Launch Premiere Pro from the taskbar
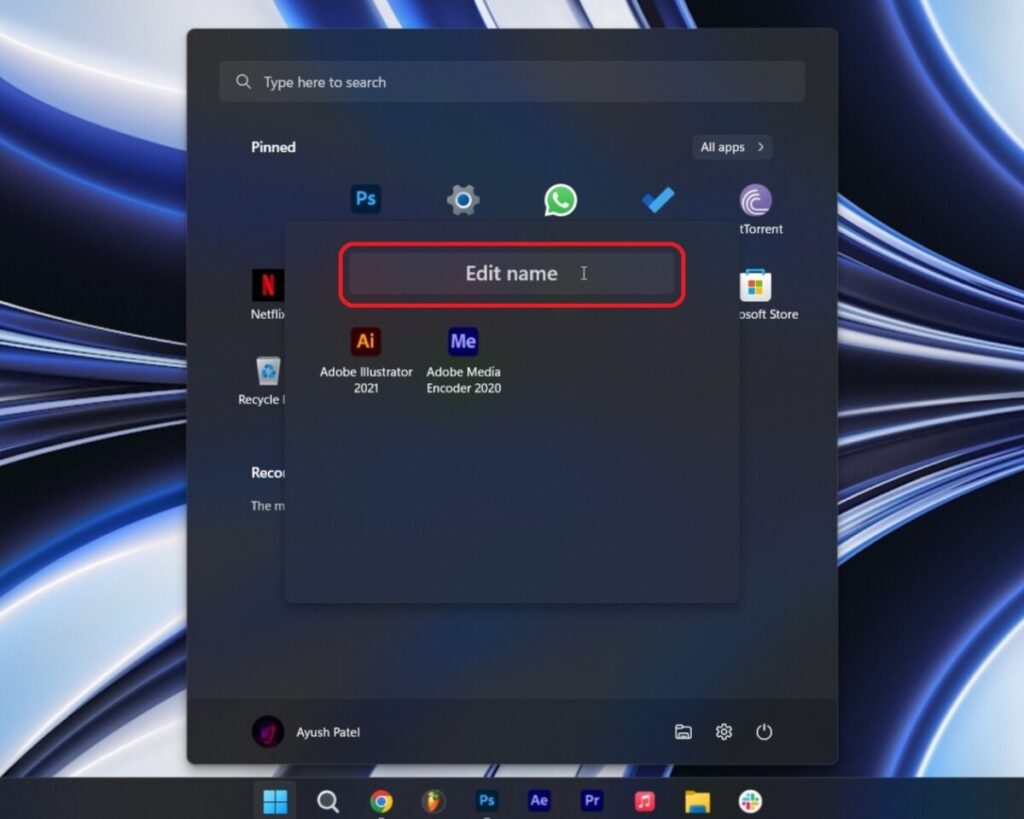Image resolution: width=1024 pixels, height=819 pixels. coord(592,801)
